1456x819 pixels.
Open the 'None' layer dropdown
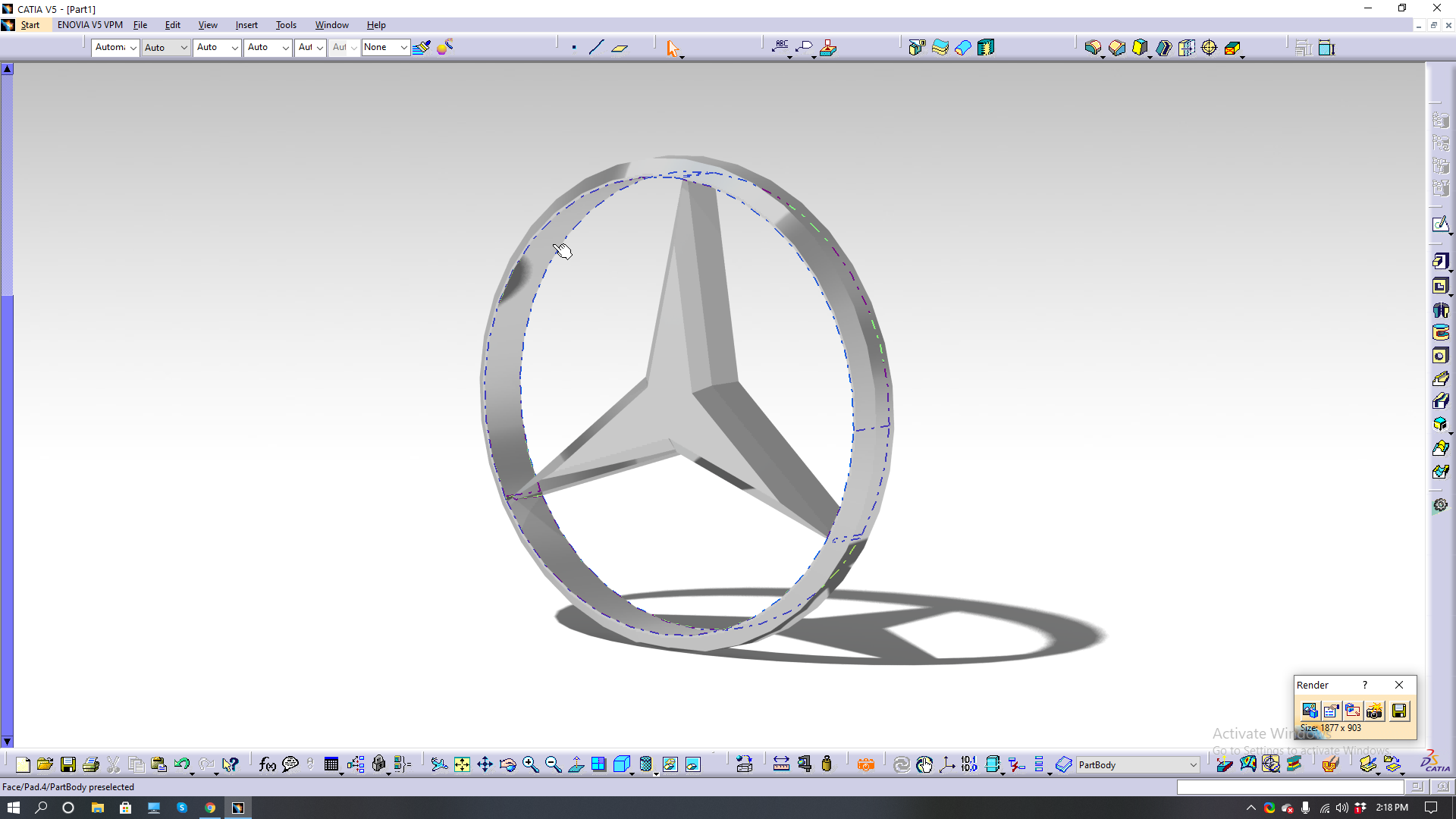click(x=385, y=47)
